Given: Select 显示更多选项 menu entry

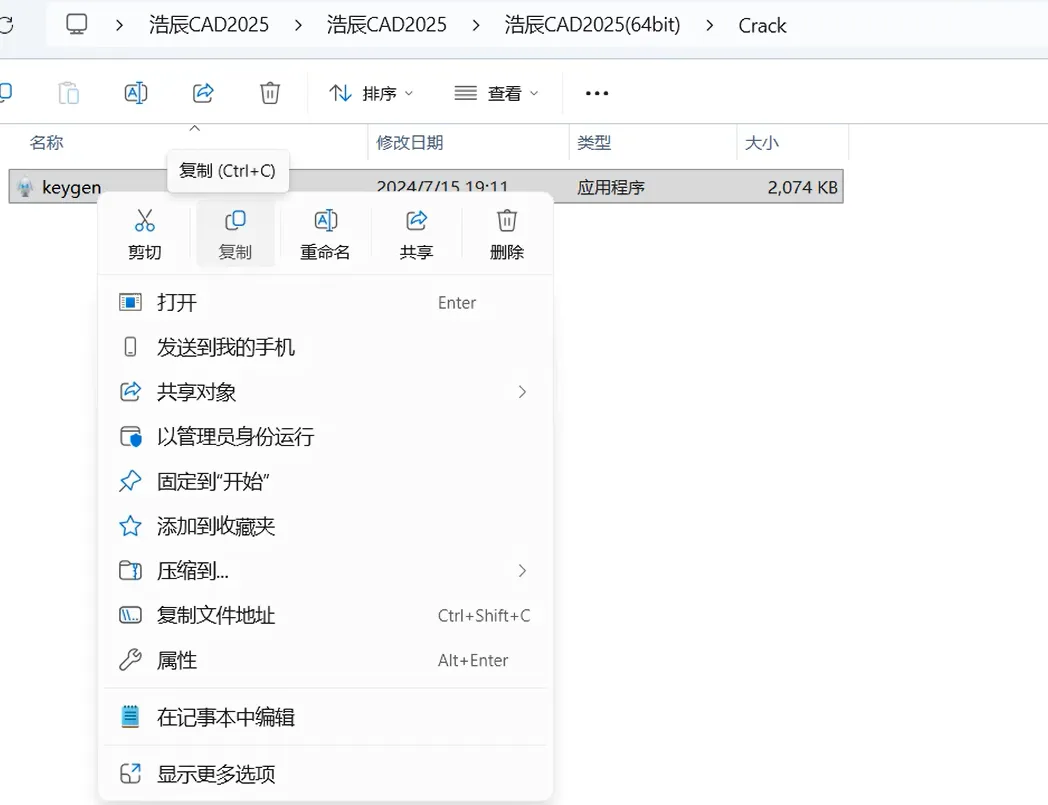Looking at the screenshot, I should click(x=325, y=774).
